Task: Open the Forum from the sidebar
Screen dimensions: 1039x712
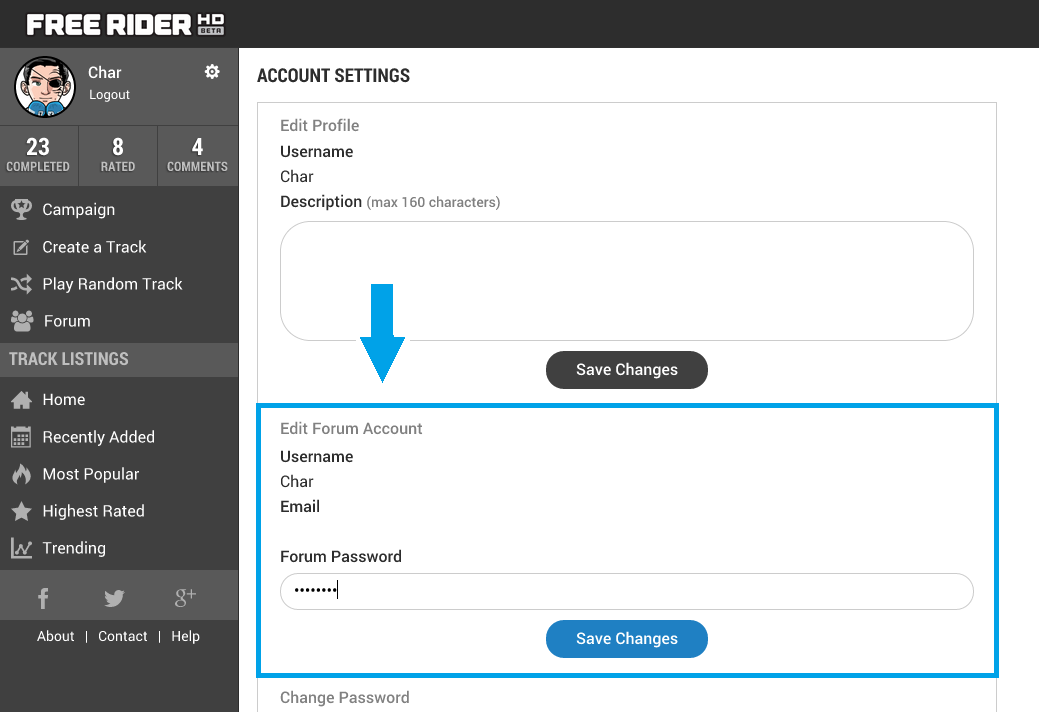Action: 66,321
